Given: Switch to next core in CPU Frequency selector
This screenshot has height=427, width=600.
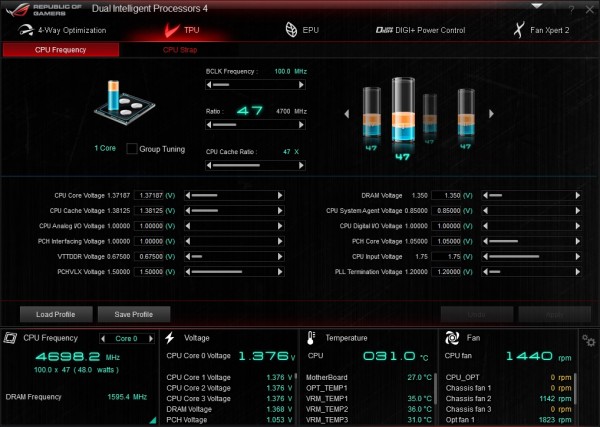Looking at the screenshot, I should 151,339.
